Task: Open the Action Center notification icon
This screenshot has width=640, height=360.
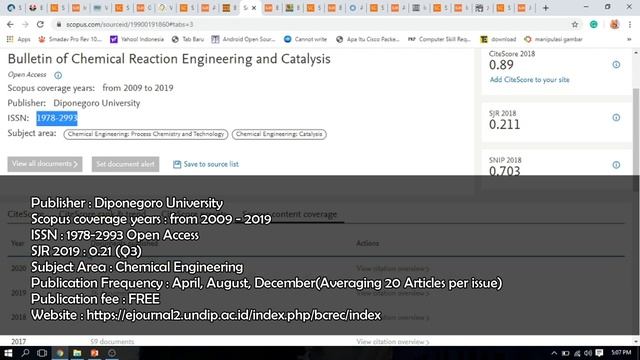Action: click(x=599, y=353)
